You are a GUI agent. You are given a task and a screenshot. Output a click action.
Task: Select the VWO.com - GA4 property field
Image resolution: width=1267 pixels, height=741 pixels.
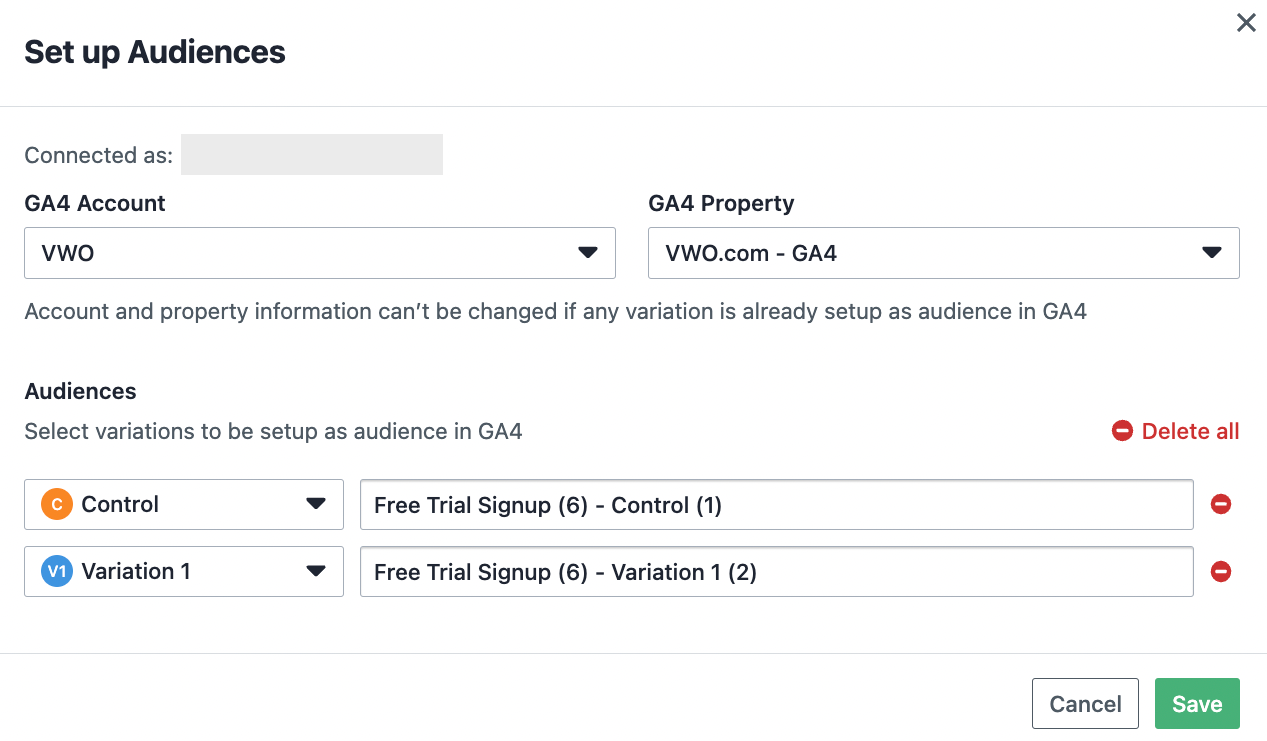pos(944,253)
